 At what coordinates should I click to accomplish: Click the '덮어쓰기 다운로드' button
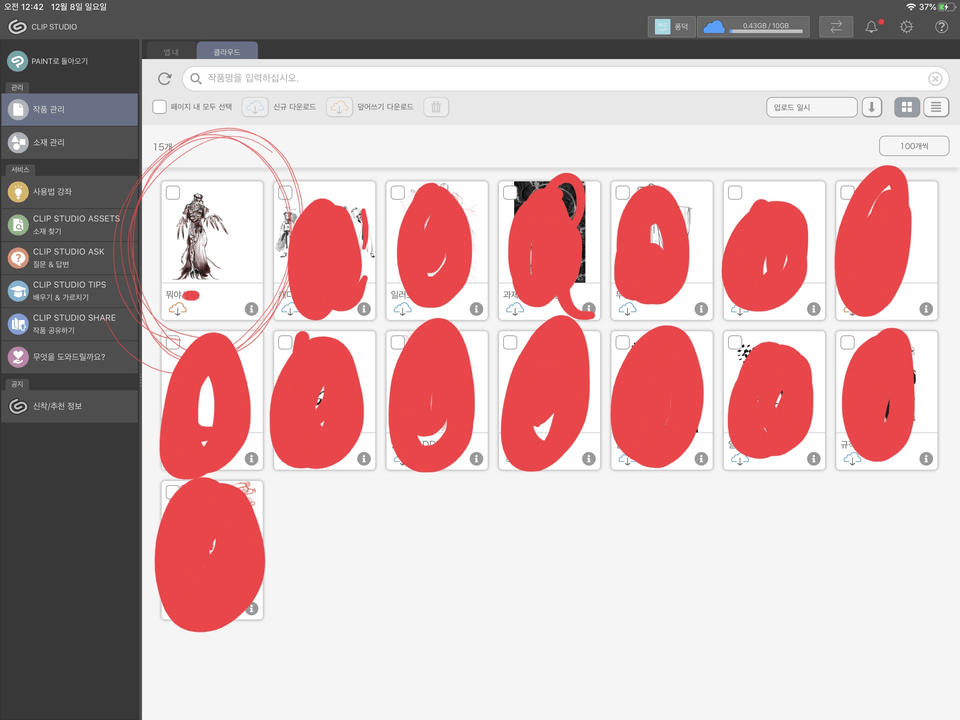pos(370,107)
